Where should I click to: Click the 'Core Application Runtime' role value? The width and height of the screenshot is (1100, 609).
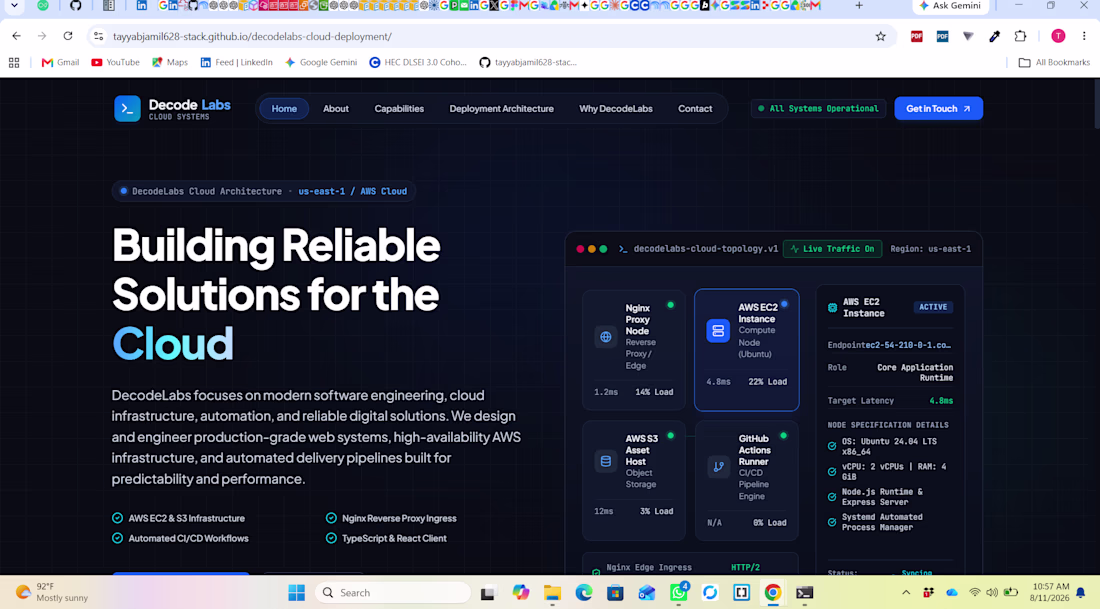pyautogui.click(x=915, y=373)
